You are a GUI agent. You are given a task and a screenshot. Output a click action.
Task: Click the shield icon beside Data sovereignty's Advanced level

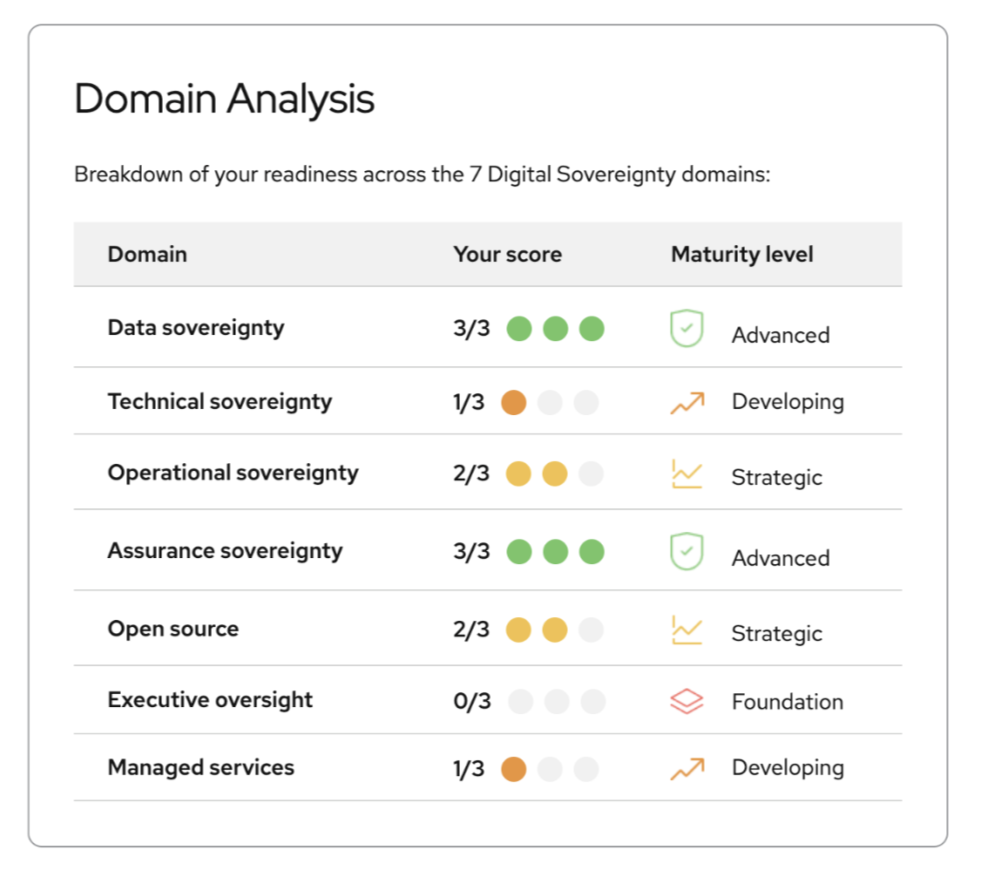tap(687, 329)
